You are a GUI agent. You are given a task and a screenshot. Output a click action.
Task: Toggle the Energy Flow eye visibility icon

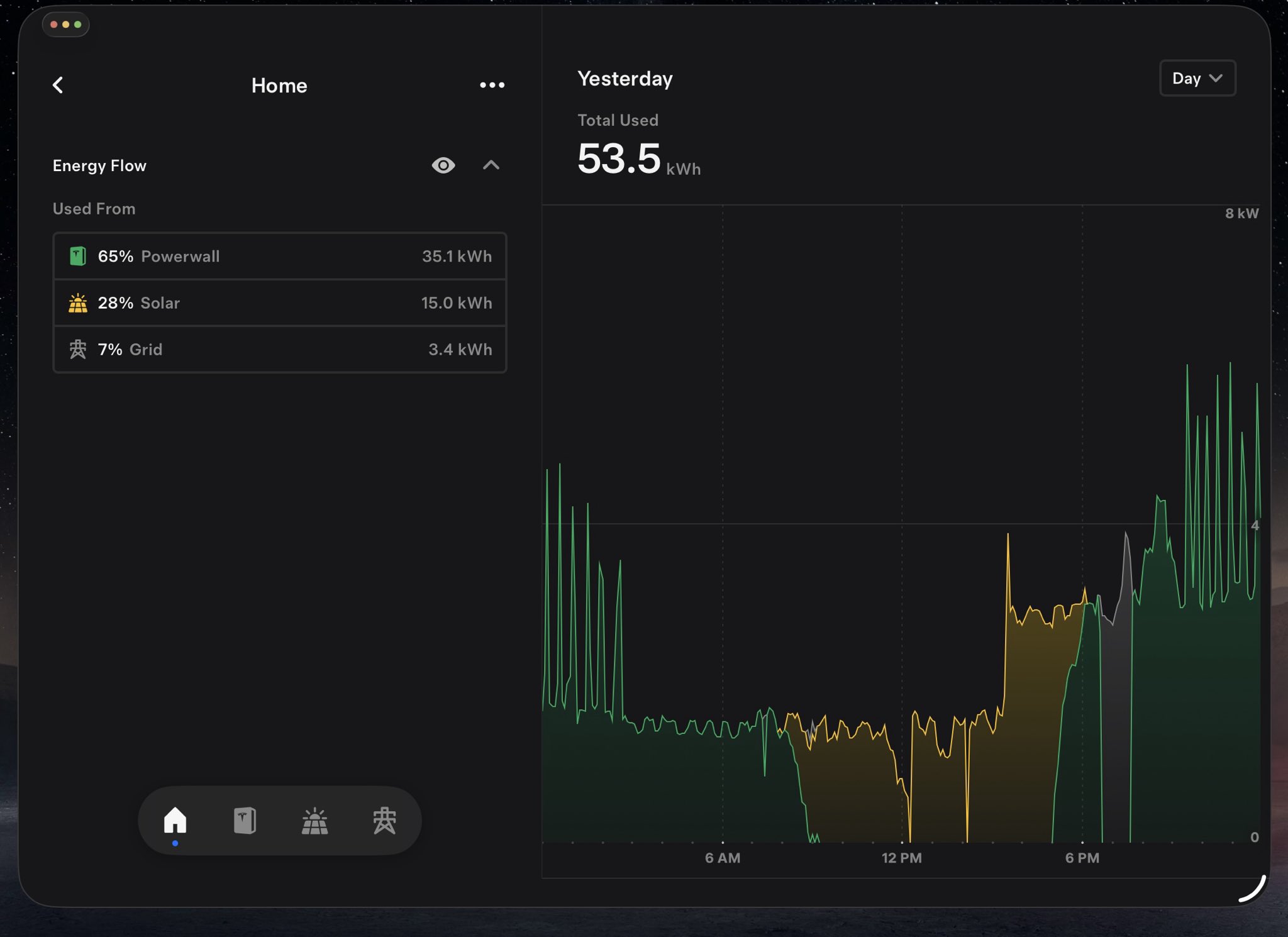(443, 165)
